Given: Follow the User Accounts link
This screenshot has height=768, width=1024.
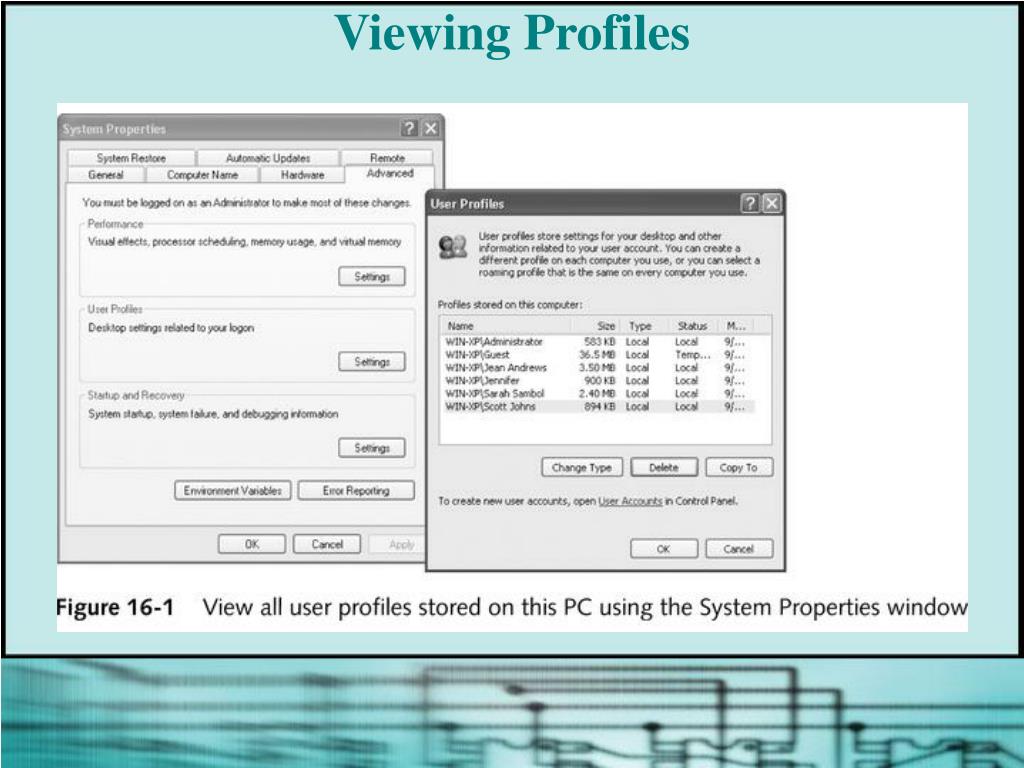Looking at the screenshot, I should coord(630,501).
